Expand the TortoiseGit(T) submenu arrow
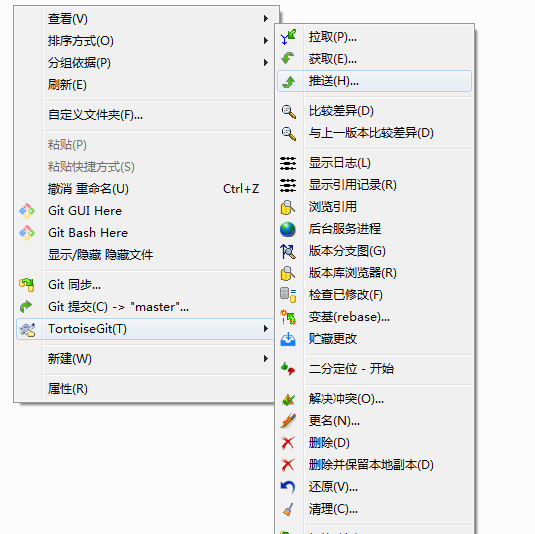This screenshot has width=535, height=534. click(x=265, y=329)
